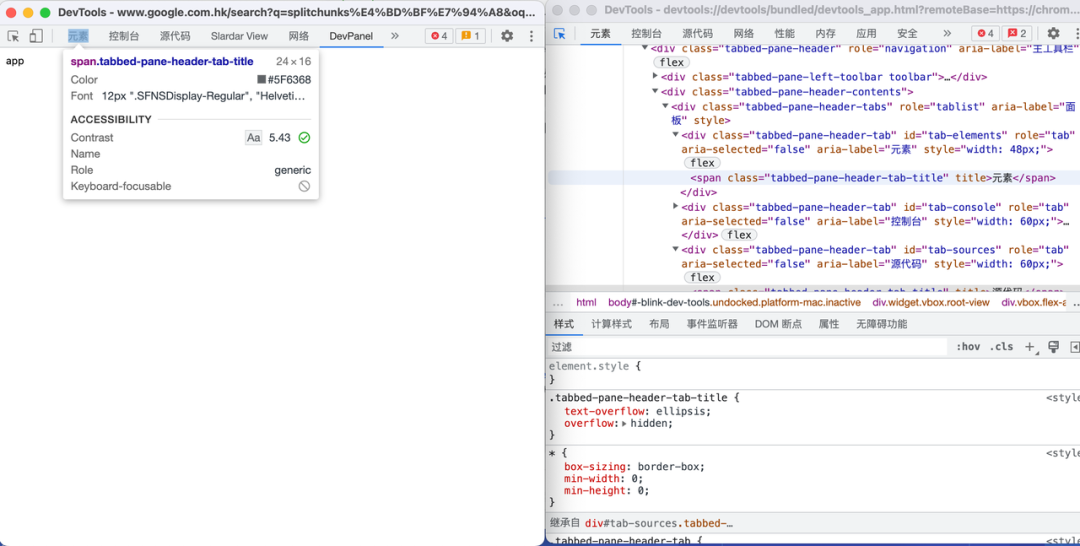Expand tabbed-pane-left-toolbar div node
The height and width of the screenshot is (546, 1080).
[655, 76]
